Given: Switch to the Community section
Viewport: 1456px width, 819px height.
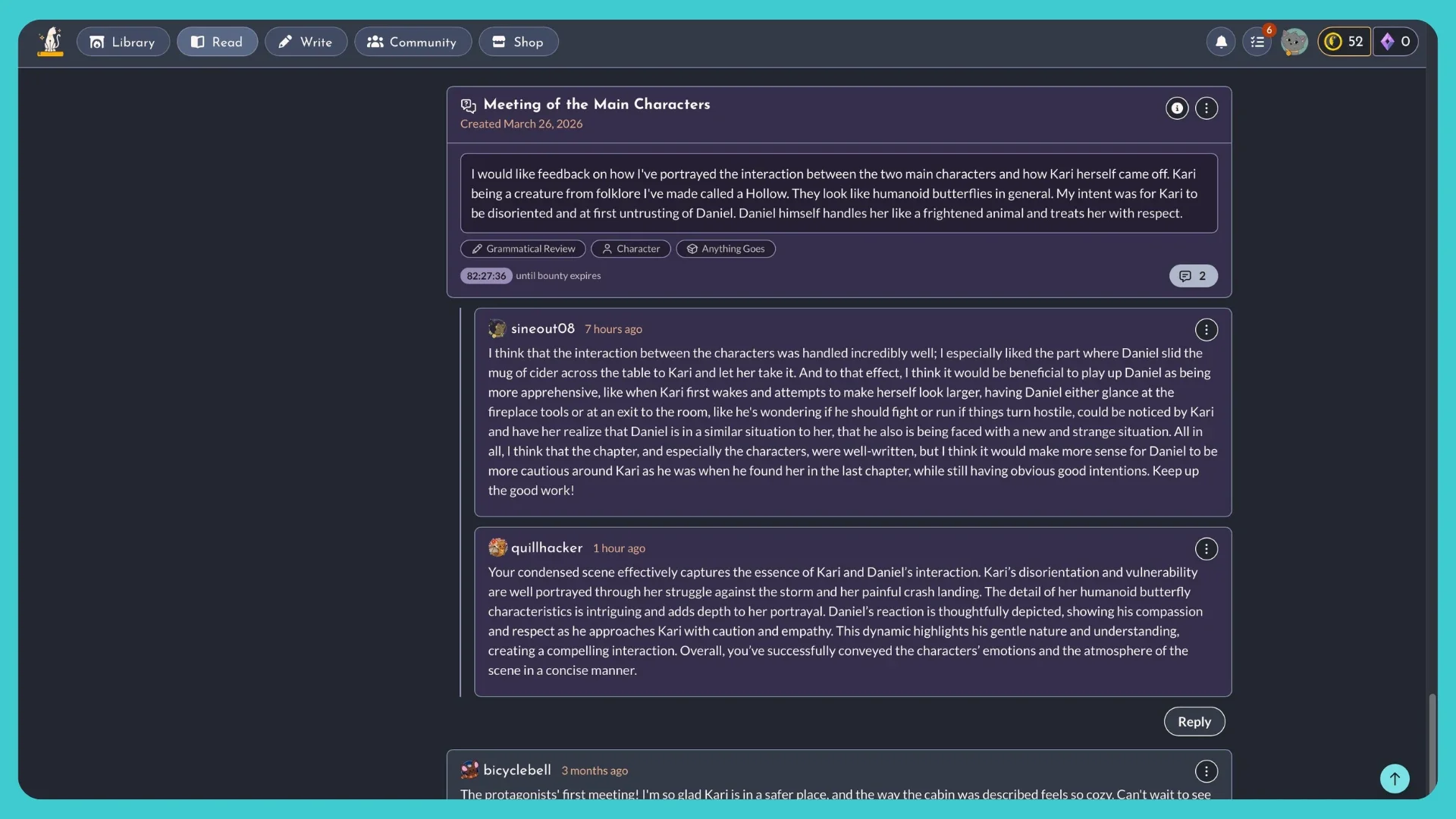Looking at the screenshot, I should coord(413,42).
